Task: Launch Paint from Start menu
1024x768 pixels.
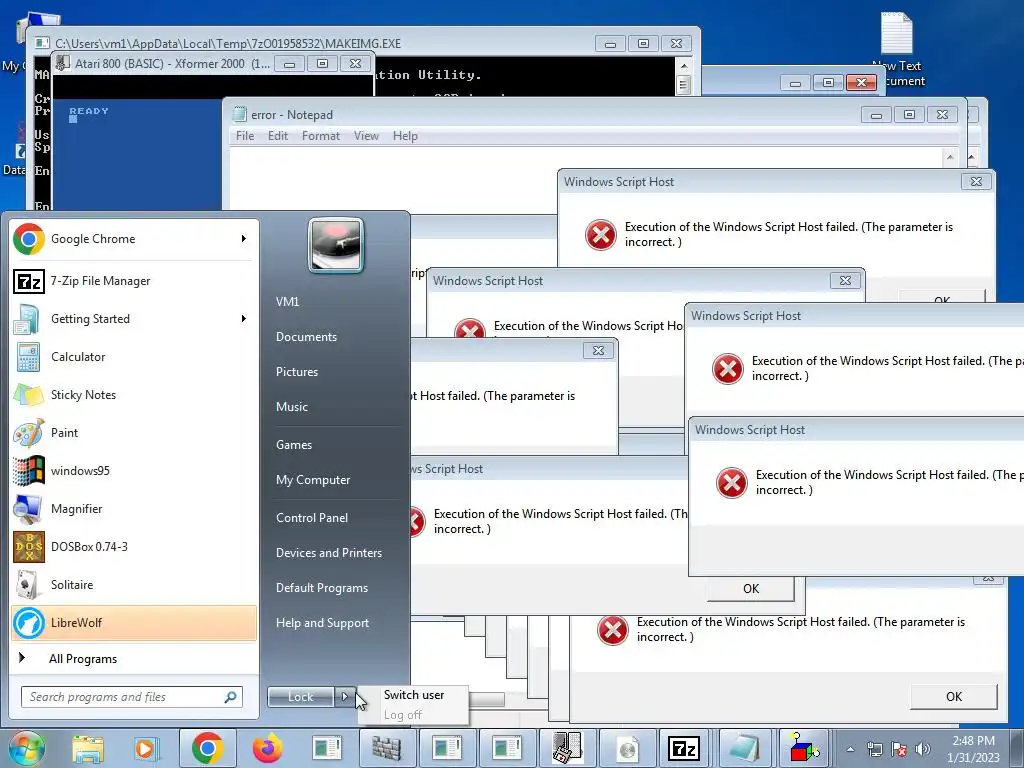Action: tap(134, 432)
